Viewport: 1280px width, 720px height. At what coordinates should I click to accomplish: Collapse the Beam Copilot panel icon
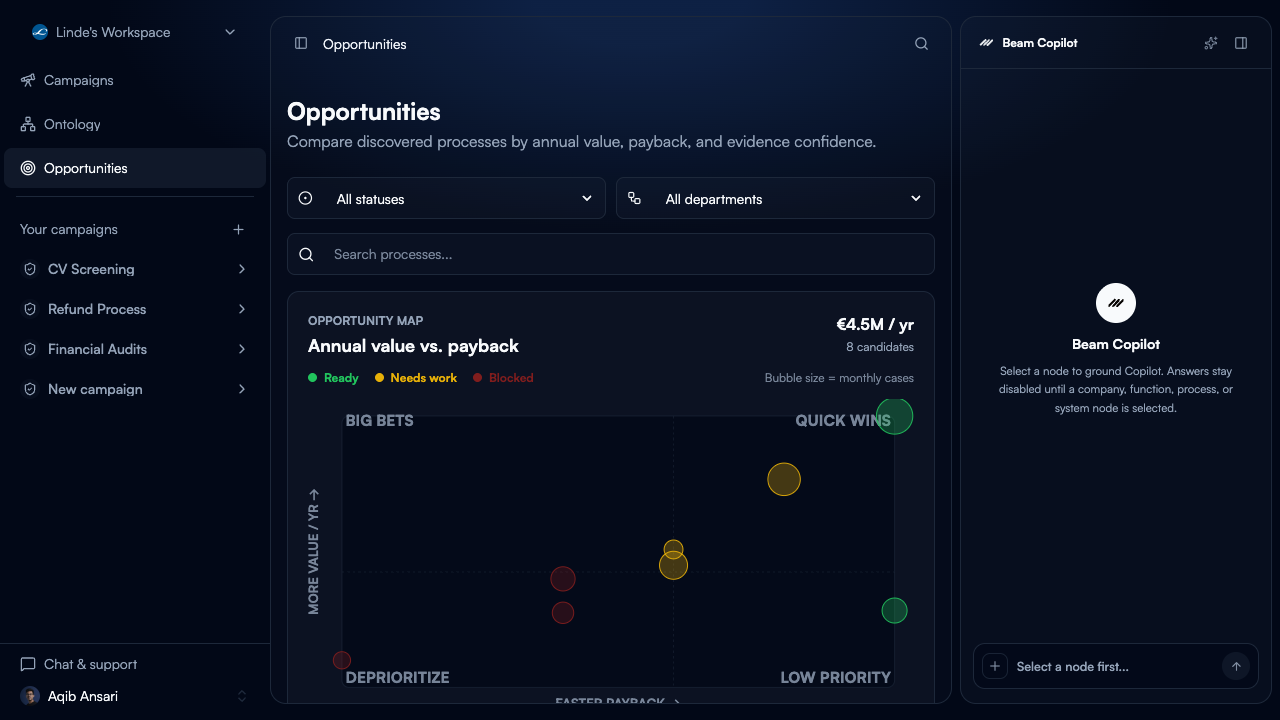click(1241, 43)
